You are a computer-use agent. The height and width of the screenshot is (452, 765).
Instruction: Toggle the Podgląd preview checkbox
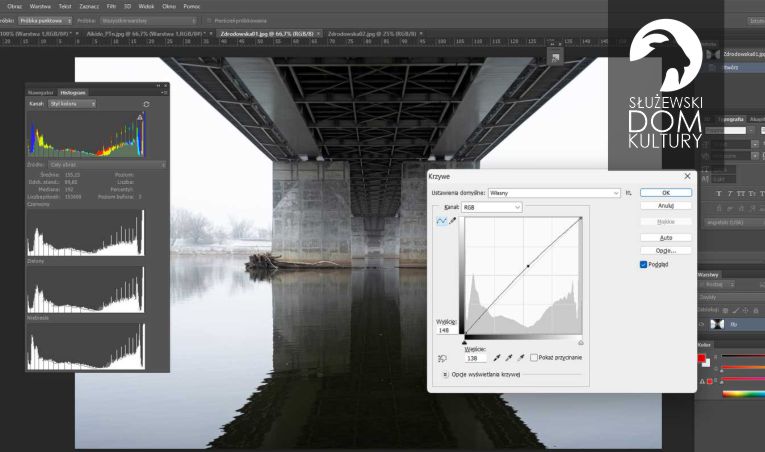tap(644, 265)
